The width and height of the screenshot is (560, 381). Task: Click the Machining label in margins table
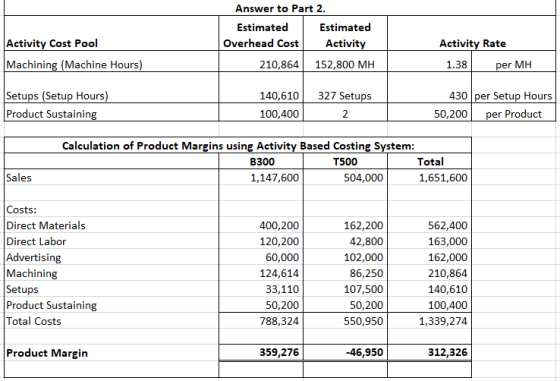click(111, 273)
